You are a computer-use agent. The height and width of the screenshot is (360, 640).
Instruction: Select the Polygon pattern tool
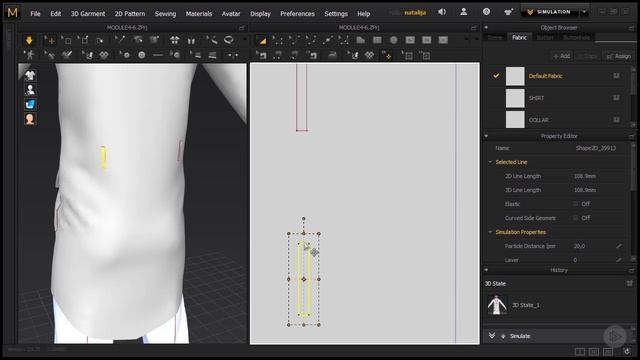(360, 40)
